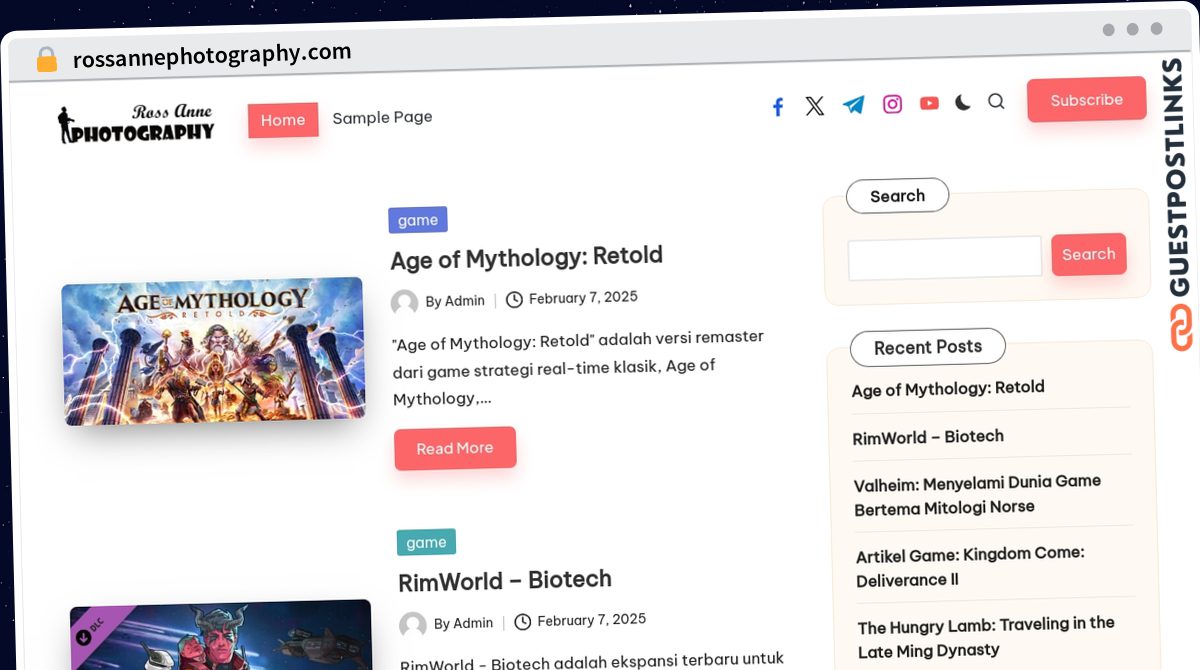Open the Instagram social icon
The image size is (1200, 670).
click(x=892, y=104)
